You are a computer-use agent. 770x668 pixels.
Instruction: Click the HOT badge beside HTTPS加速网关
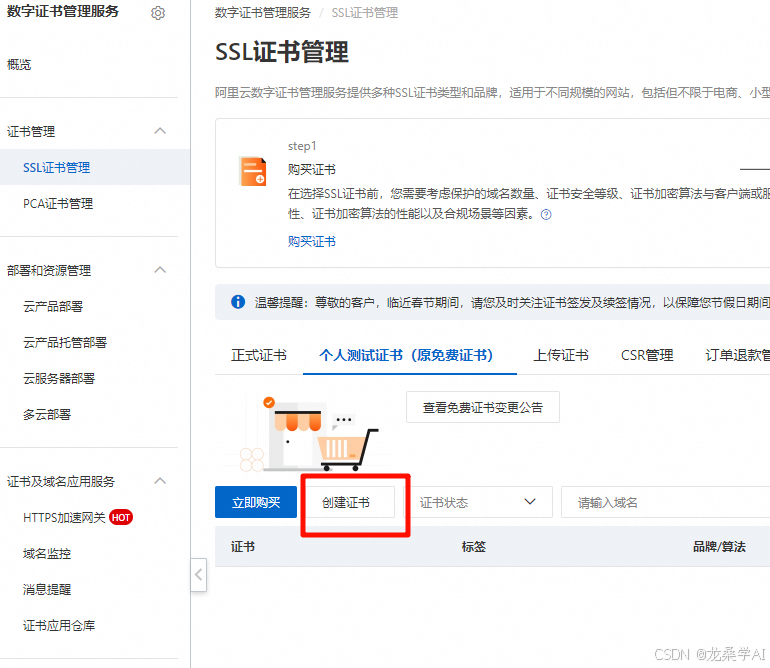pyautogui.click(x=121, y=517)
